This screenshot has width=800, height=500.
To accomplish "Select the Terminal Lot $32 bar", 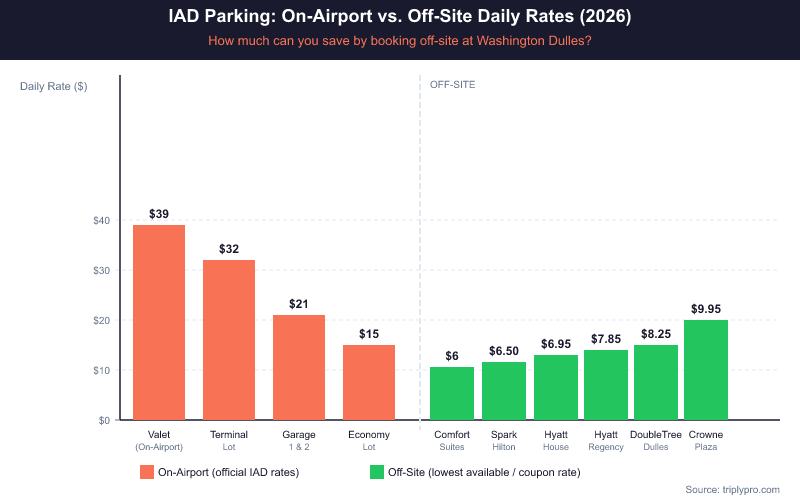I will [x=229, y=340].
